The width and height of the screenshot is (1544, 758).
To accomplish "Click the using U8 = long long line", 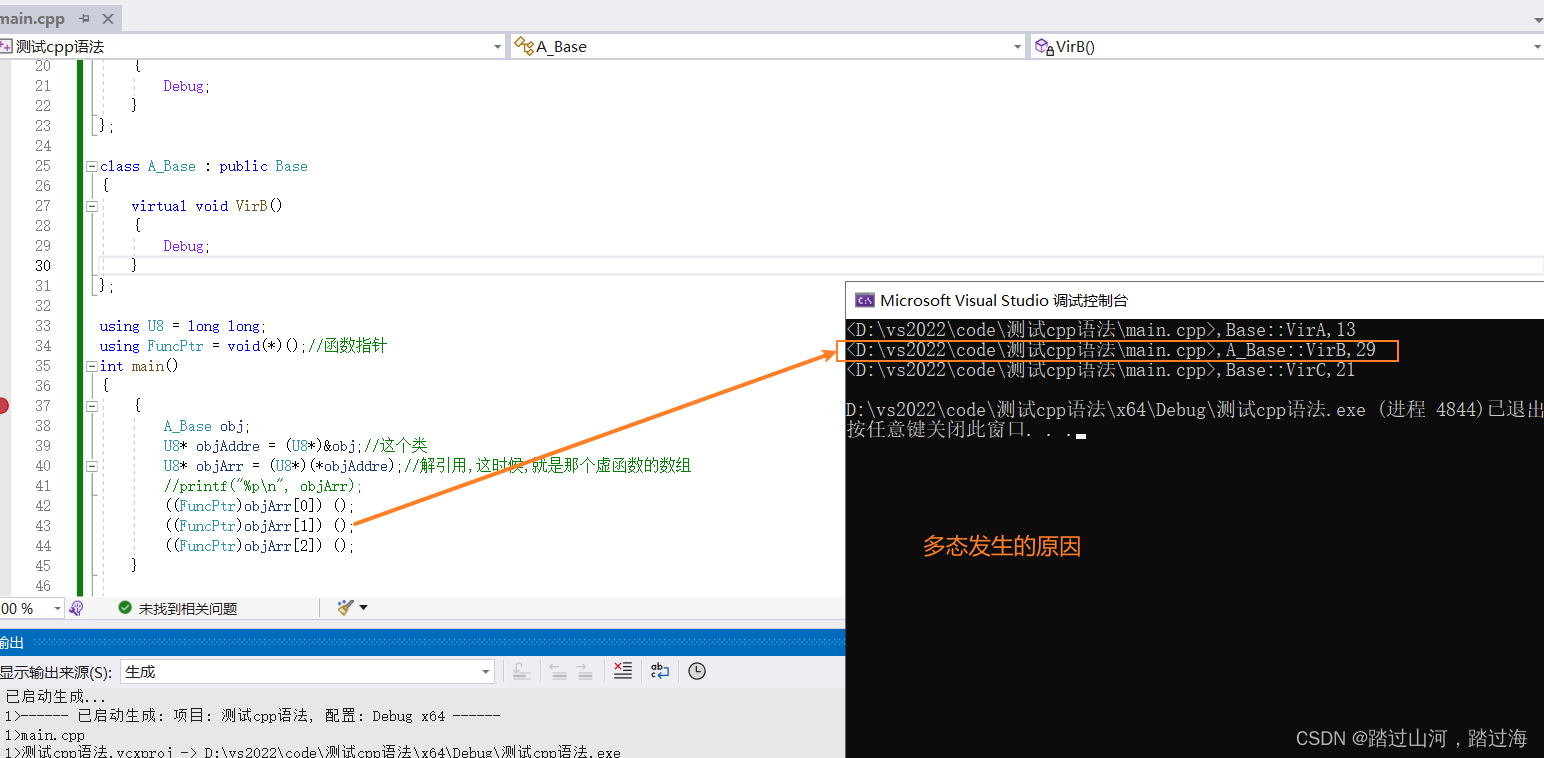I will click(x=183, y=326).
